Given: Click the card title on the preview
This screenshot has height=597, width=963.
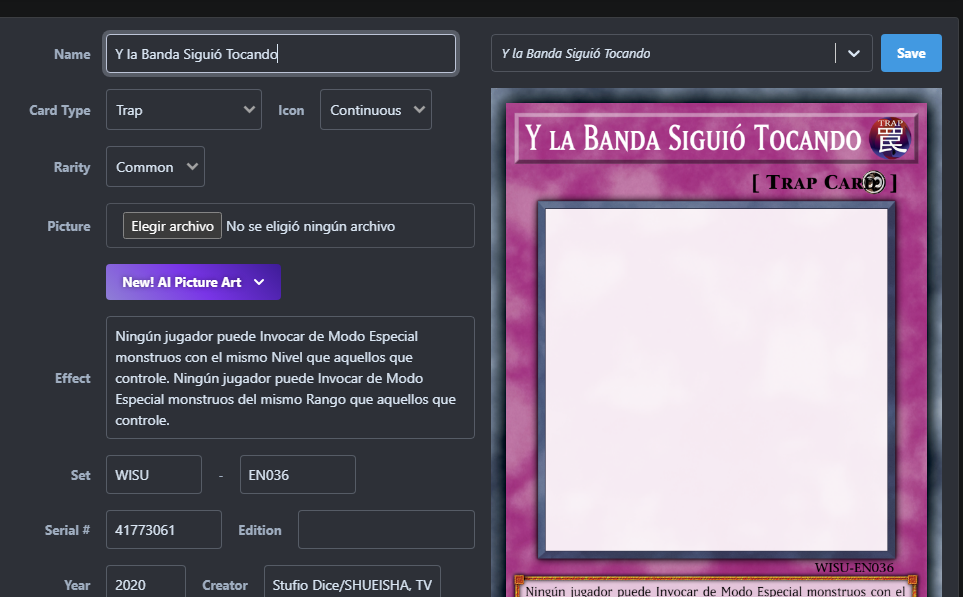Looking at the screenshot, I should (x=693, y=139).
